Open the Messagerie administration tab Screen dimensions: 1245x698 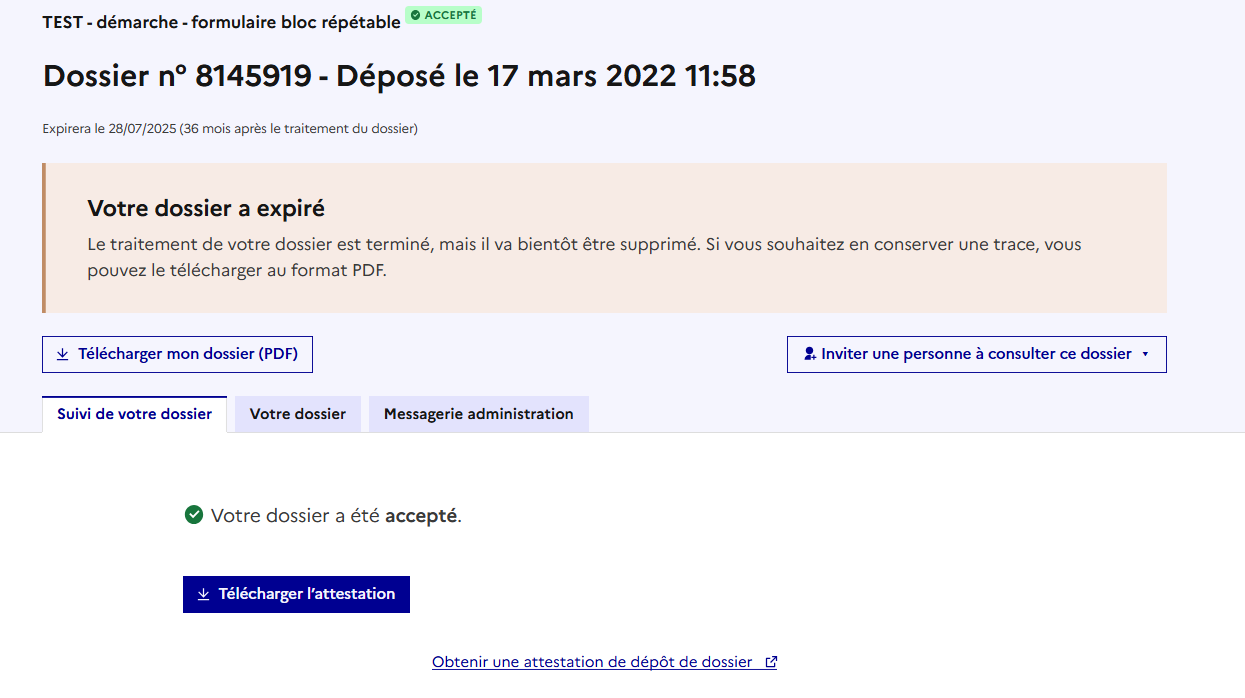(x=479, y=414)
